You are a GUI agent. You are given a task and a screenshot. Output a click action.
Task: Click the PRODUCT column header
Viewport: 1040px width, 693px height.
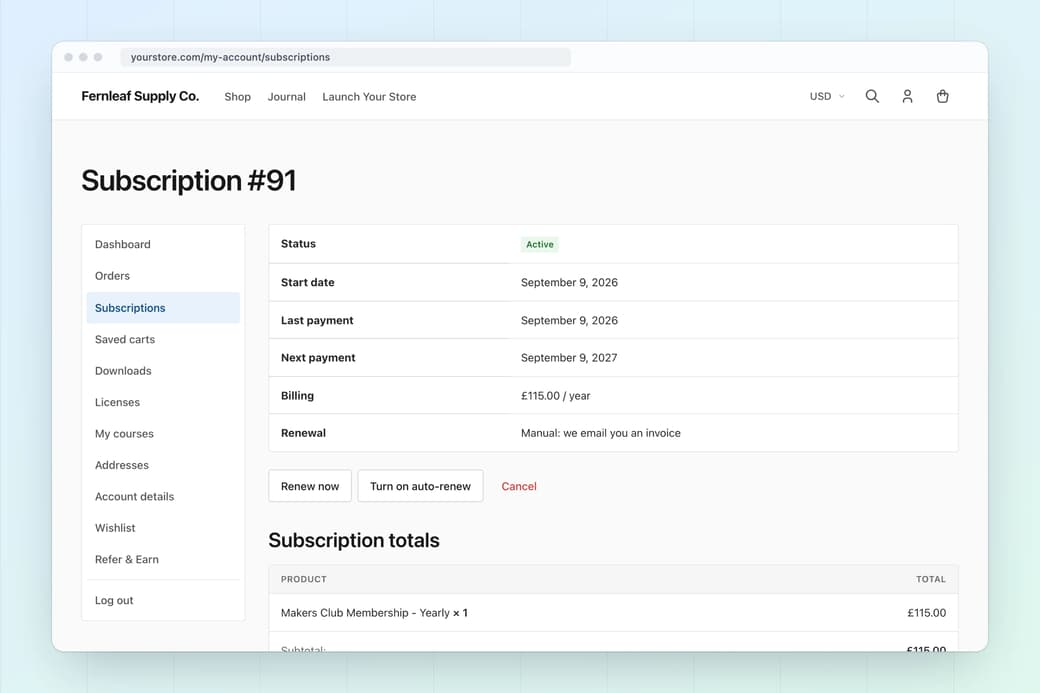click(x=303, y=580)
